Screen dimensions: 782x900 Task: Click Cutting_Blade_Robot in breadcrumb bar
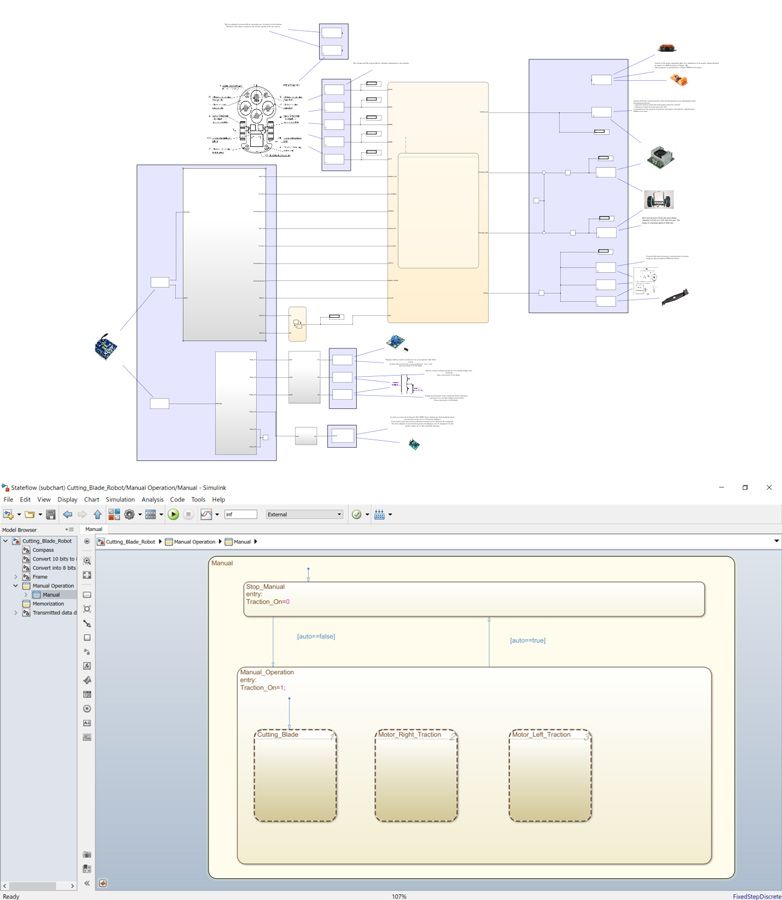(130, 541)
